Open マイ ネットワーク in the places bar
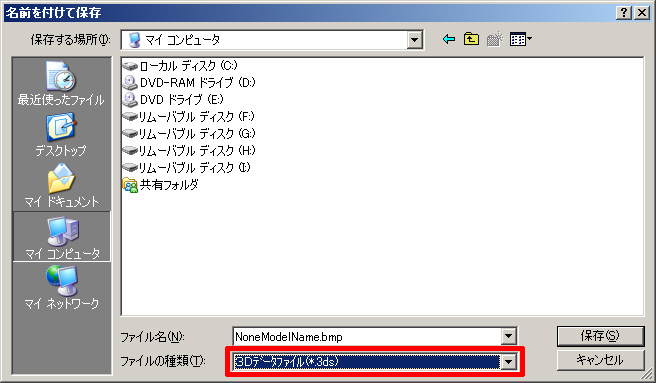Viewport: 656px width, 383px height. [62, 287]
